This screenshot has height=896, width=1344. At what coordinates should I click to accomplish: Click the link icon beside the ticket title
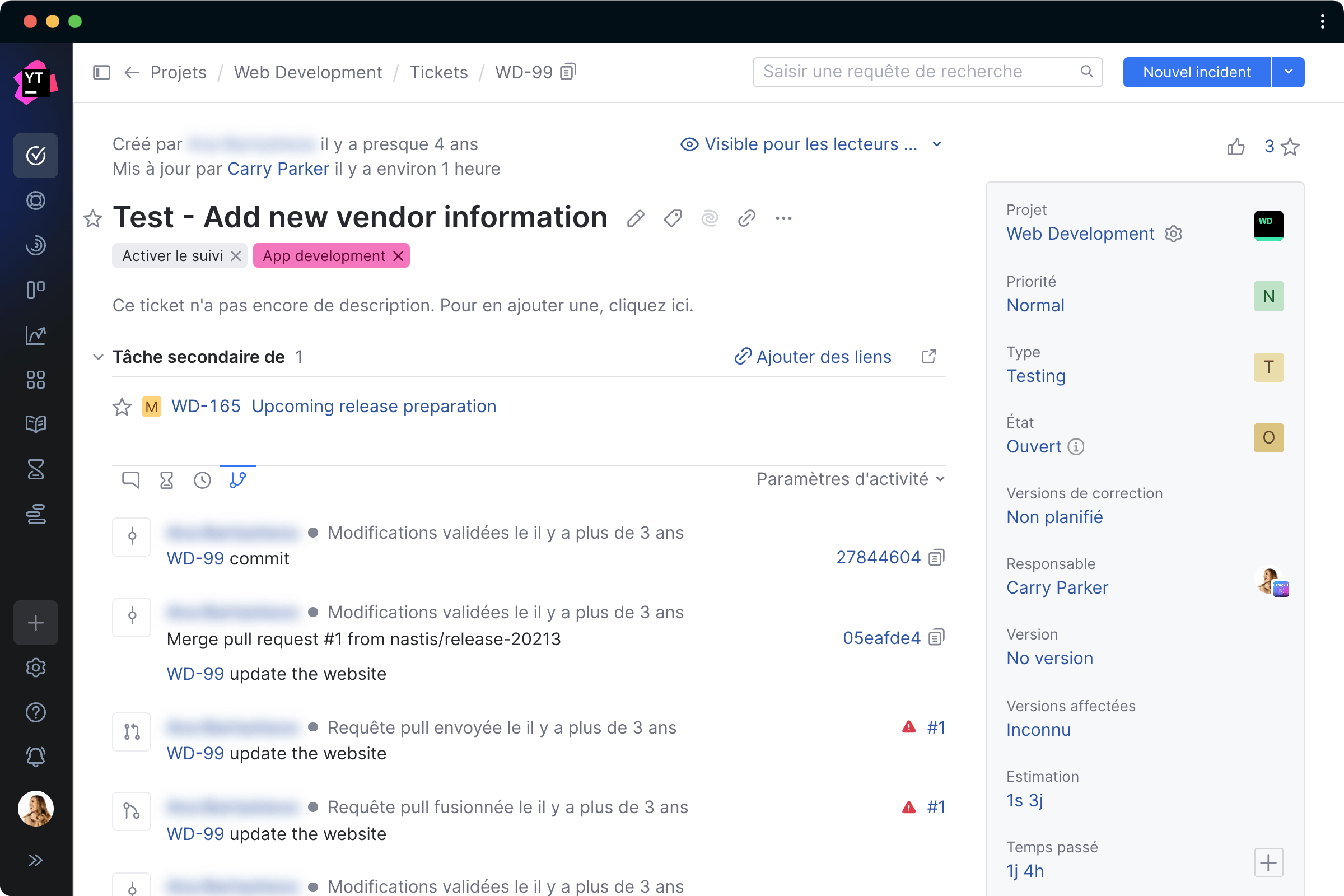pyautogui.click(x=746, y=218)
